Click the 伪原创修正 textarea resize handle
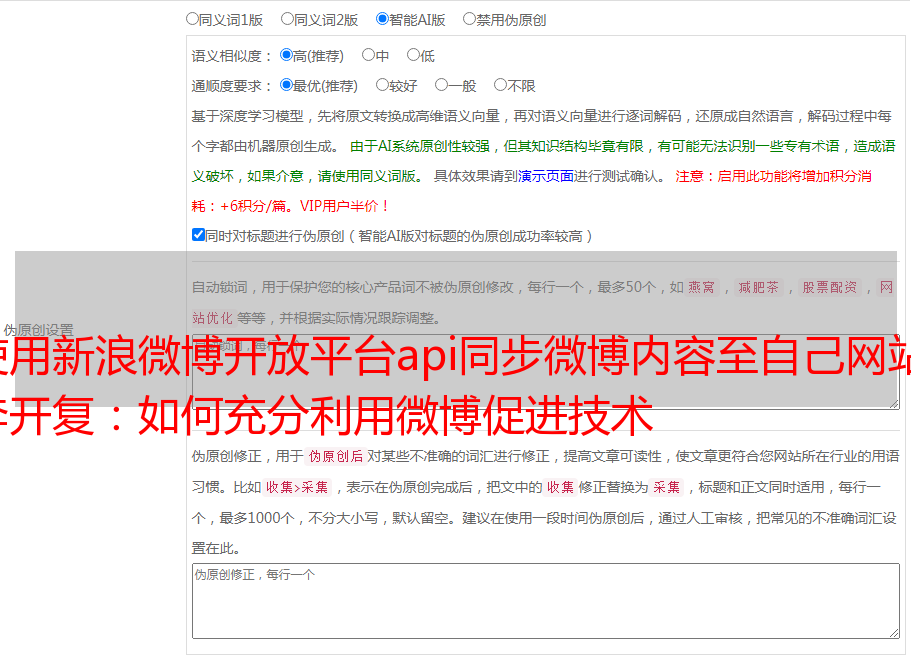The image size is (911, 658). 894,633
